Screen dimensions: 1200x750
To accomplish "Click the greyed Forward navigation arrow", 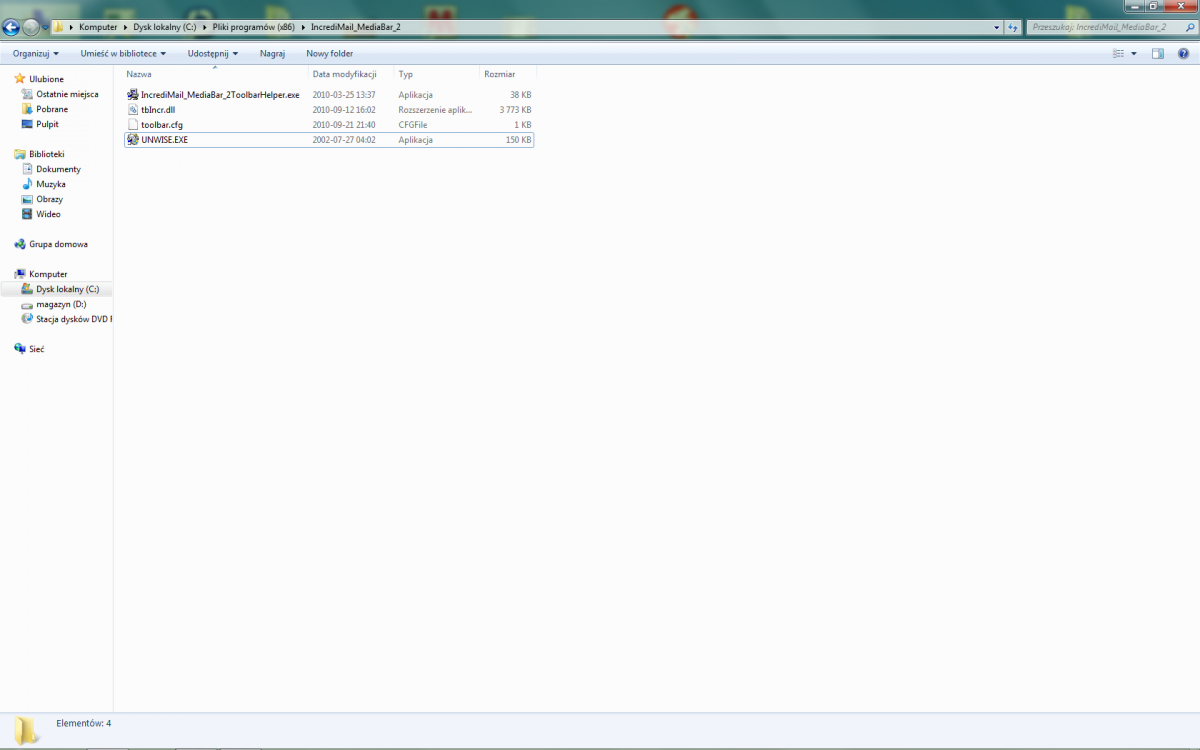I will click(x=31, y=28).
